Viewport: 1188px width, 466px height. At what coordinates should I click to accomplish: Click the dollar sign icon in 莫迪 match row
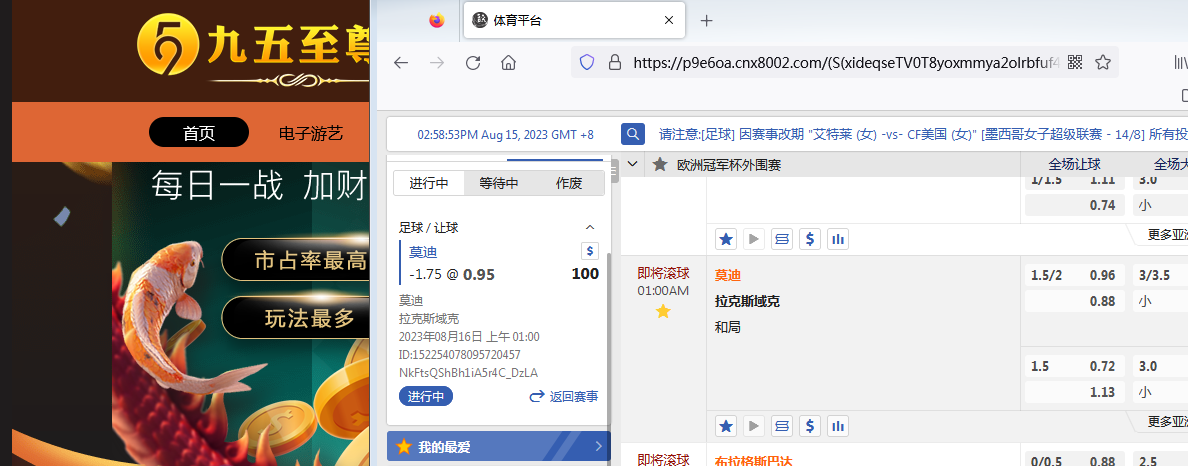pyautogui.click(x=810, y=424)
